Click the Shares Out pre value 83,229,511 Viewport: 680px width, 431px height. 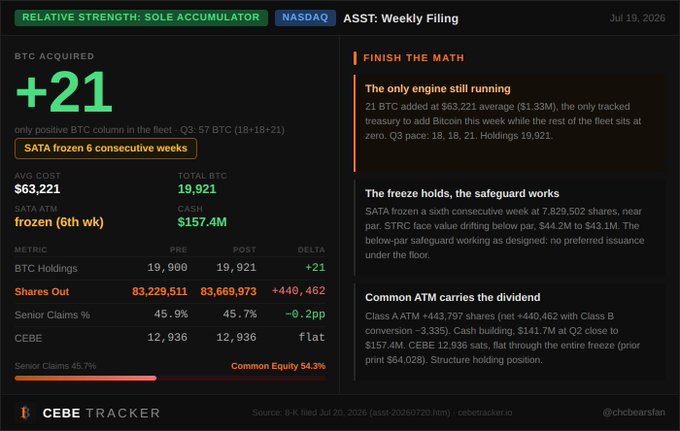click(x=160, y=291)
